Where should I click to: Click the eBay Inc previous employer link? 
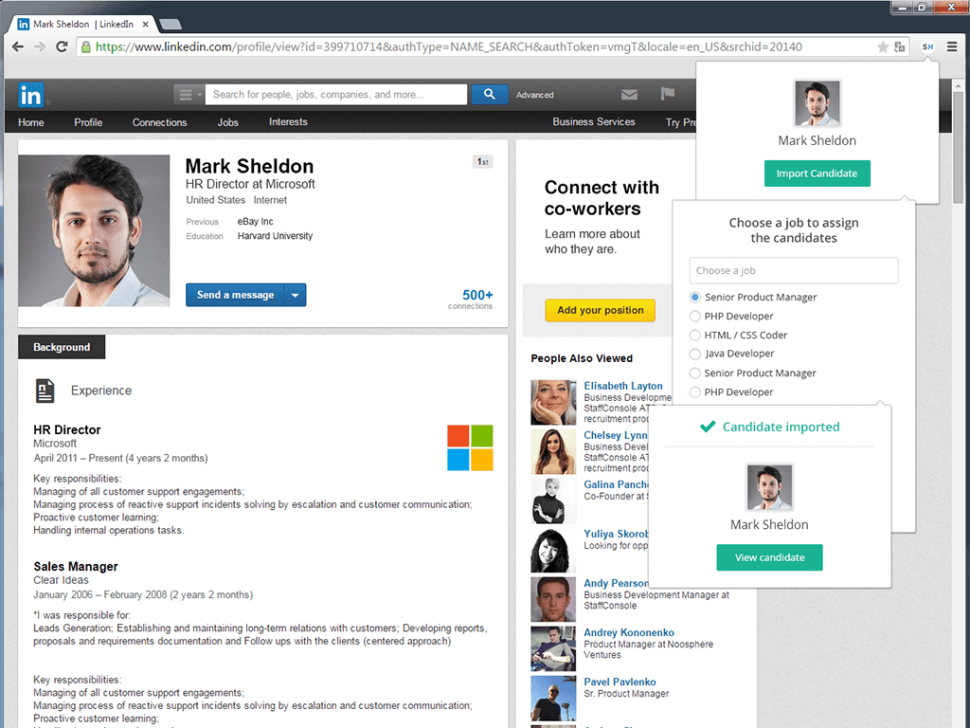click(255, 221)
